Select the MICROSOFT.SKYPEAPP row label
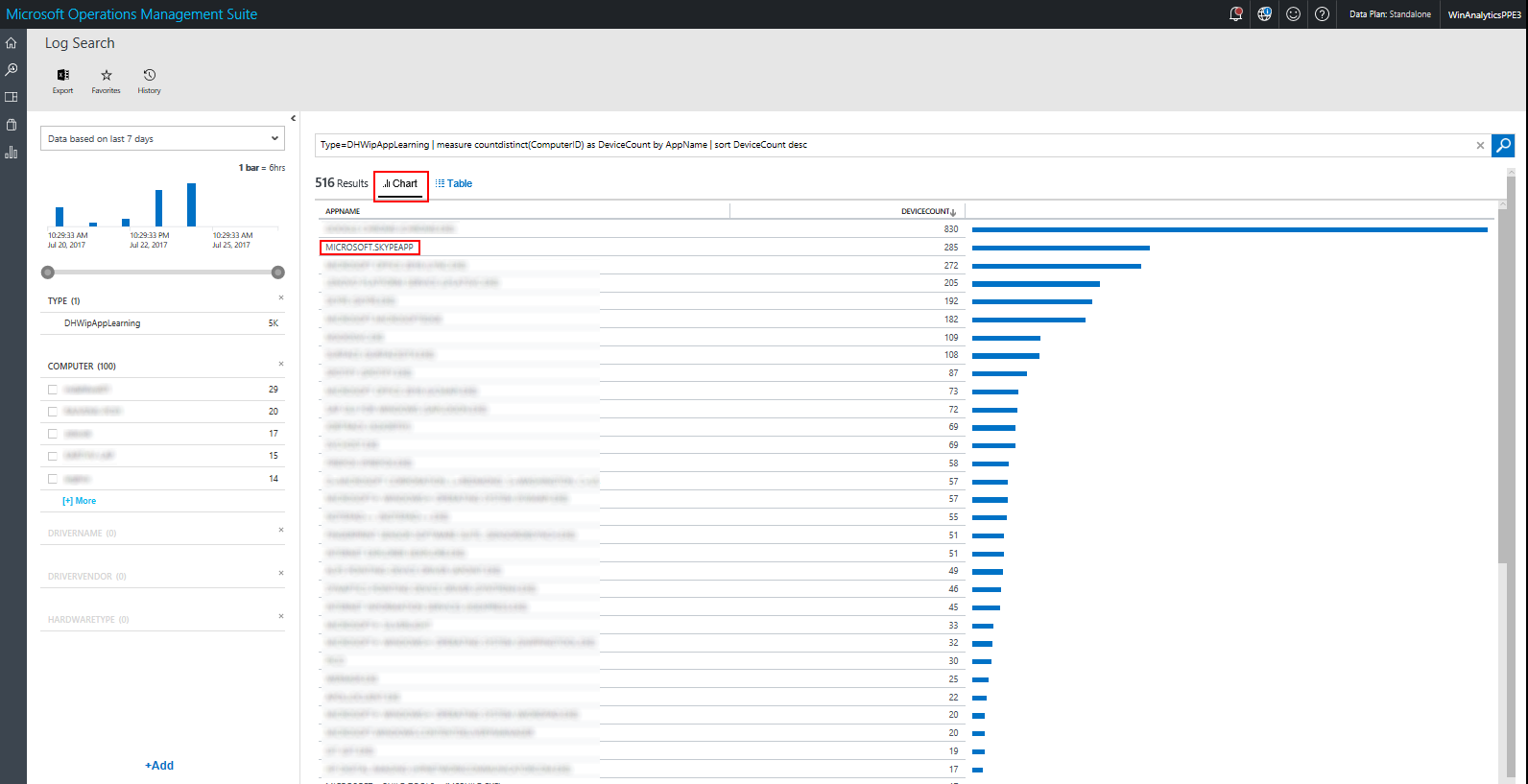 (x=370, y=248)
